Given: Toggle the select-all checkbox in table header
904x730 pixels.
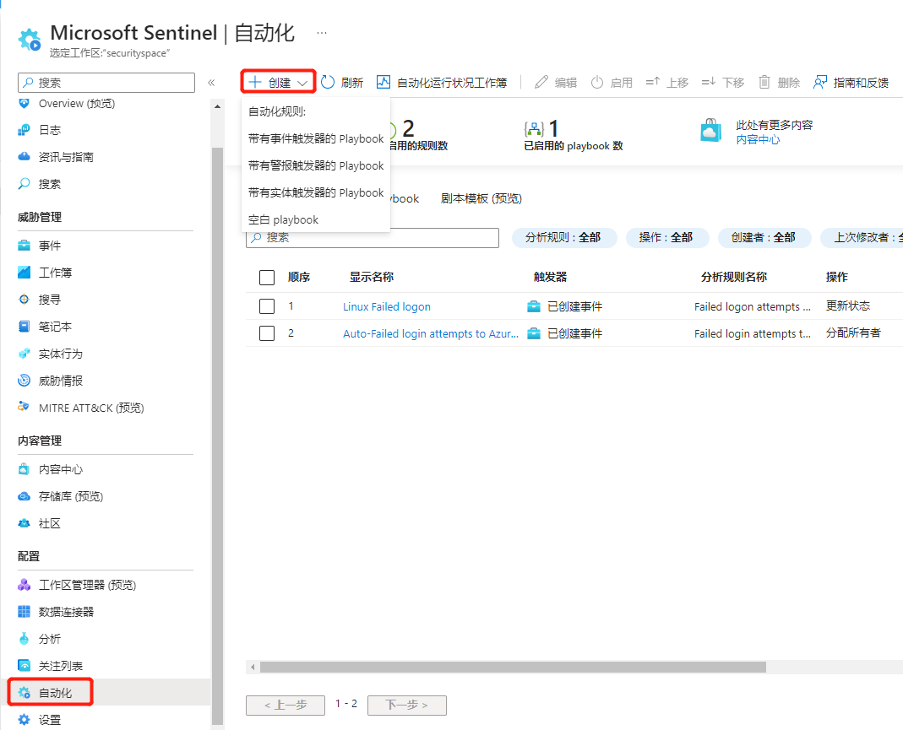Looking at the screenshot, I should tap(267, 277).
